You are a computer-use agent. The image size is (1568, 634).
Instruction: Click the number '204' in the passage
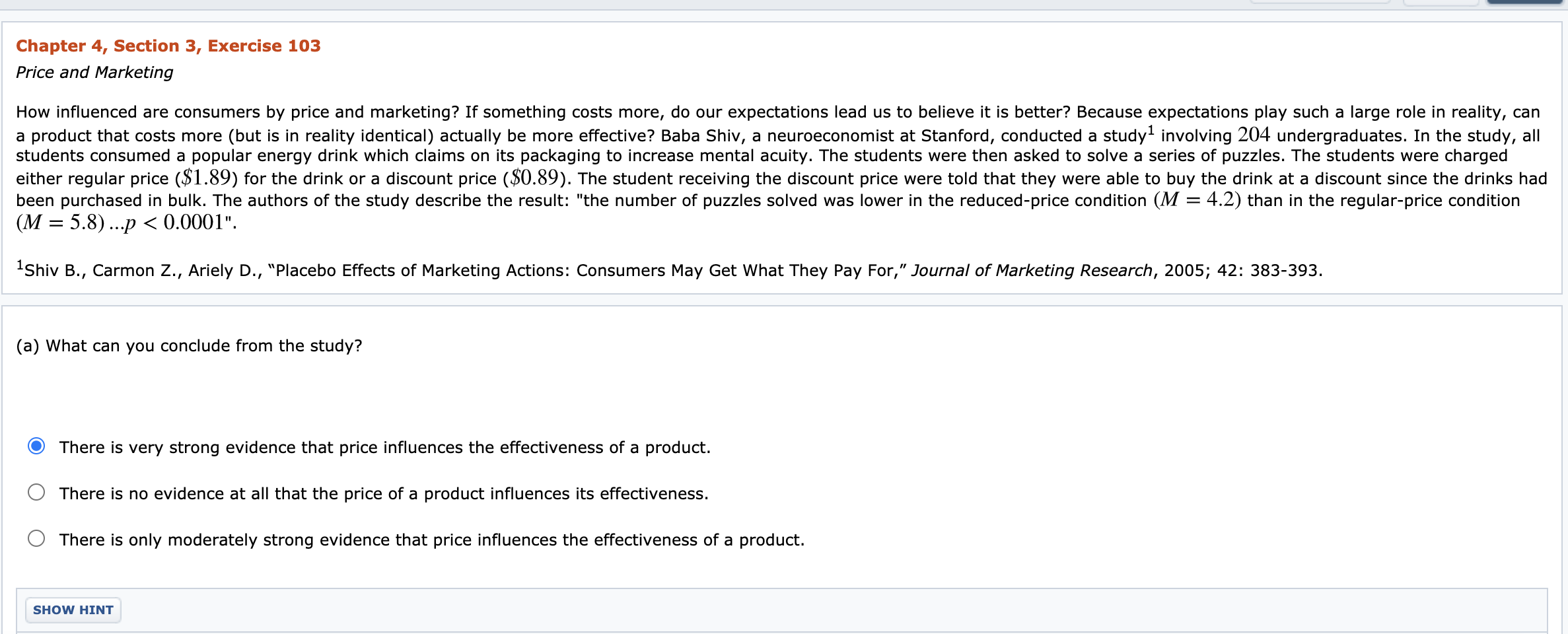1254,135
